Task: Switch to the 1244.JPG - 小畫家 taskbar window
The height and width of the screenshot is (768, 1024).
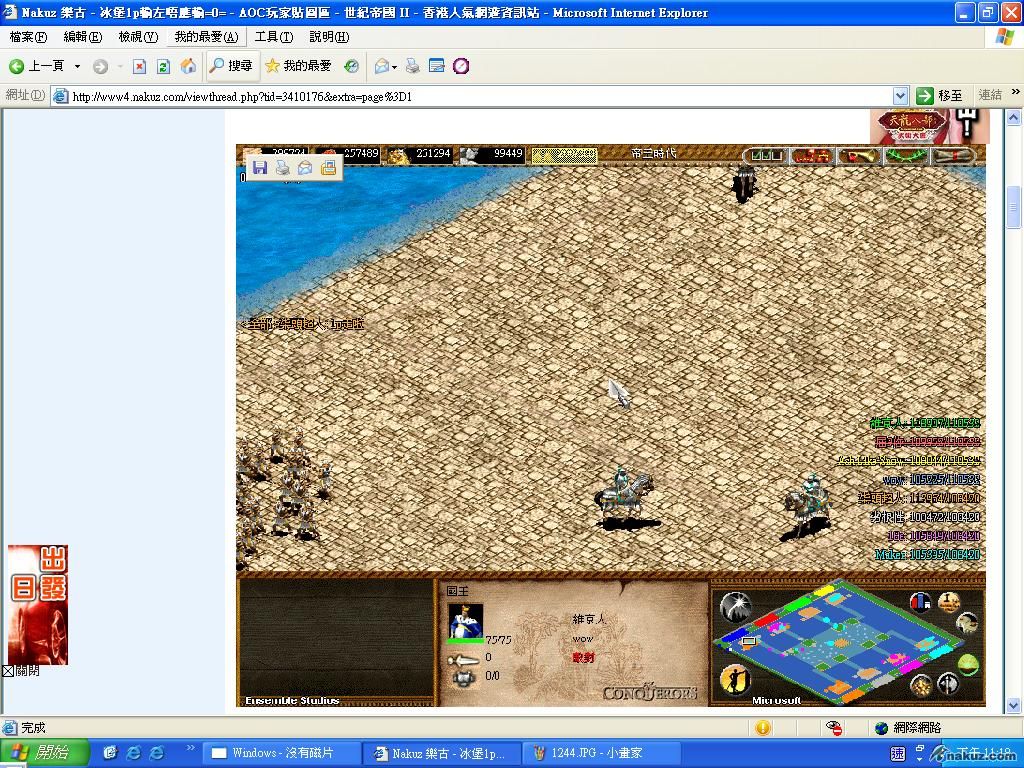Action: coord(601,753)
